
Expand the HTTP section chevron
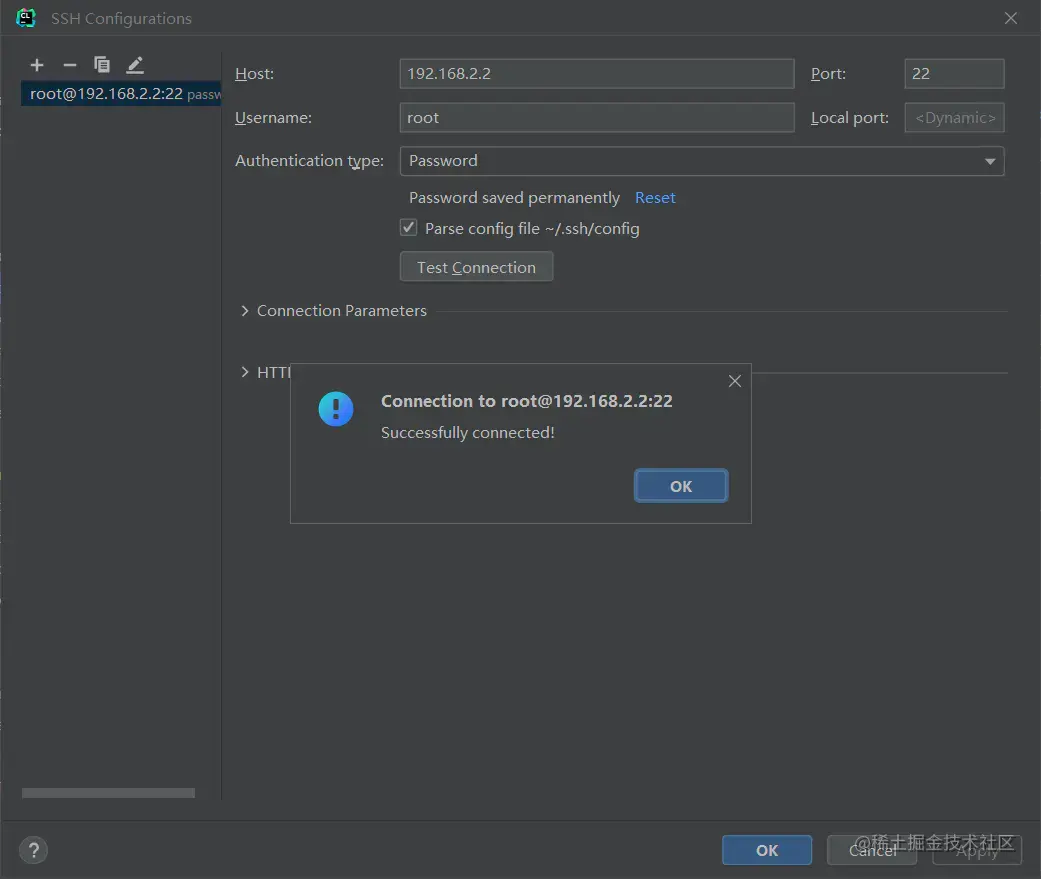click(x=245, y=372)
